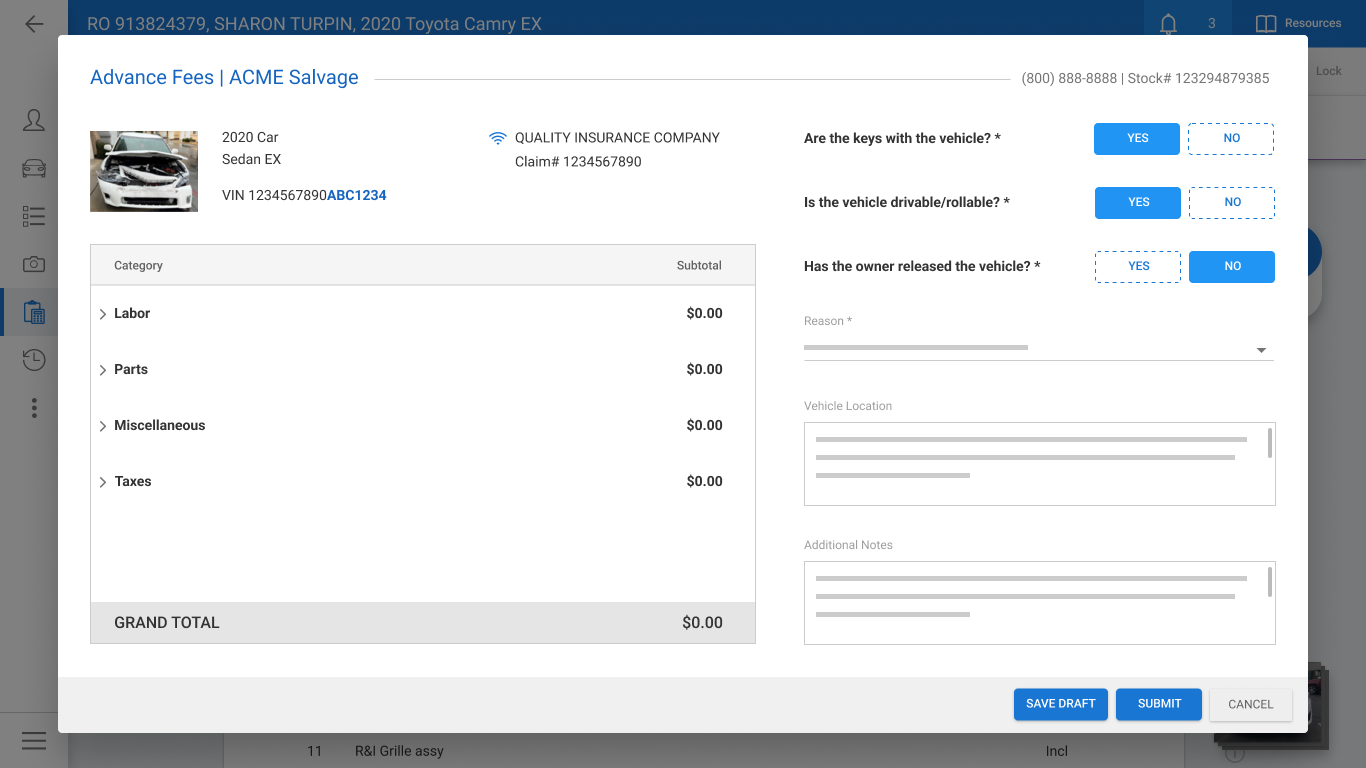Click the Claim# 1234567890 text

coord(578,162)
